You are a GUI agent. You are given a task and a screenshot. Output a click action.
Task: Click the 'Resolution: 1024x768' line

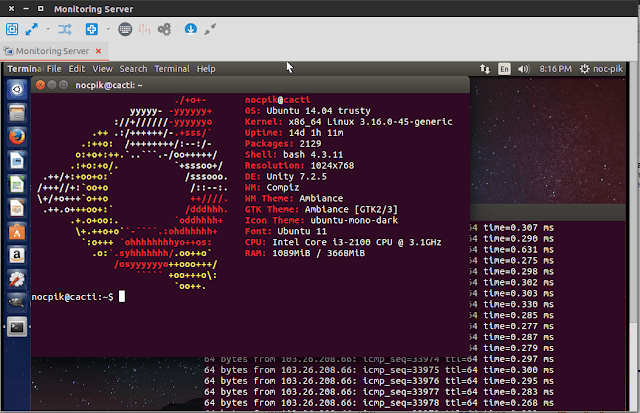(x=300, y=166)
